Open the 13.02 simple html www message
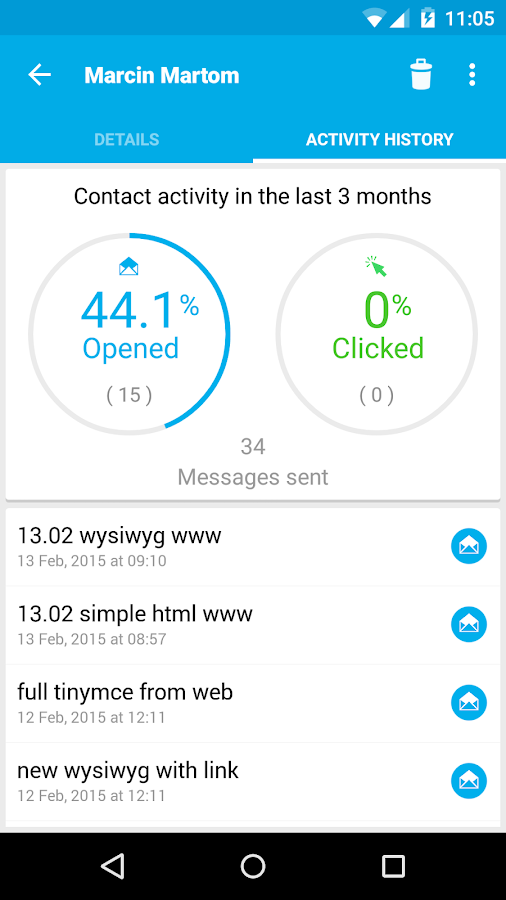This screenshot has width=506, height=900. [253, 625]
